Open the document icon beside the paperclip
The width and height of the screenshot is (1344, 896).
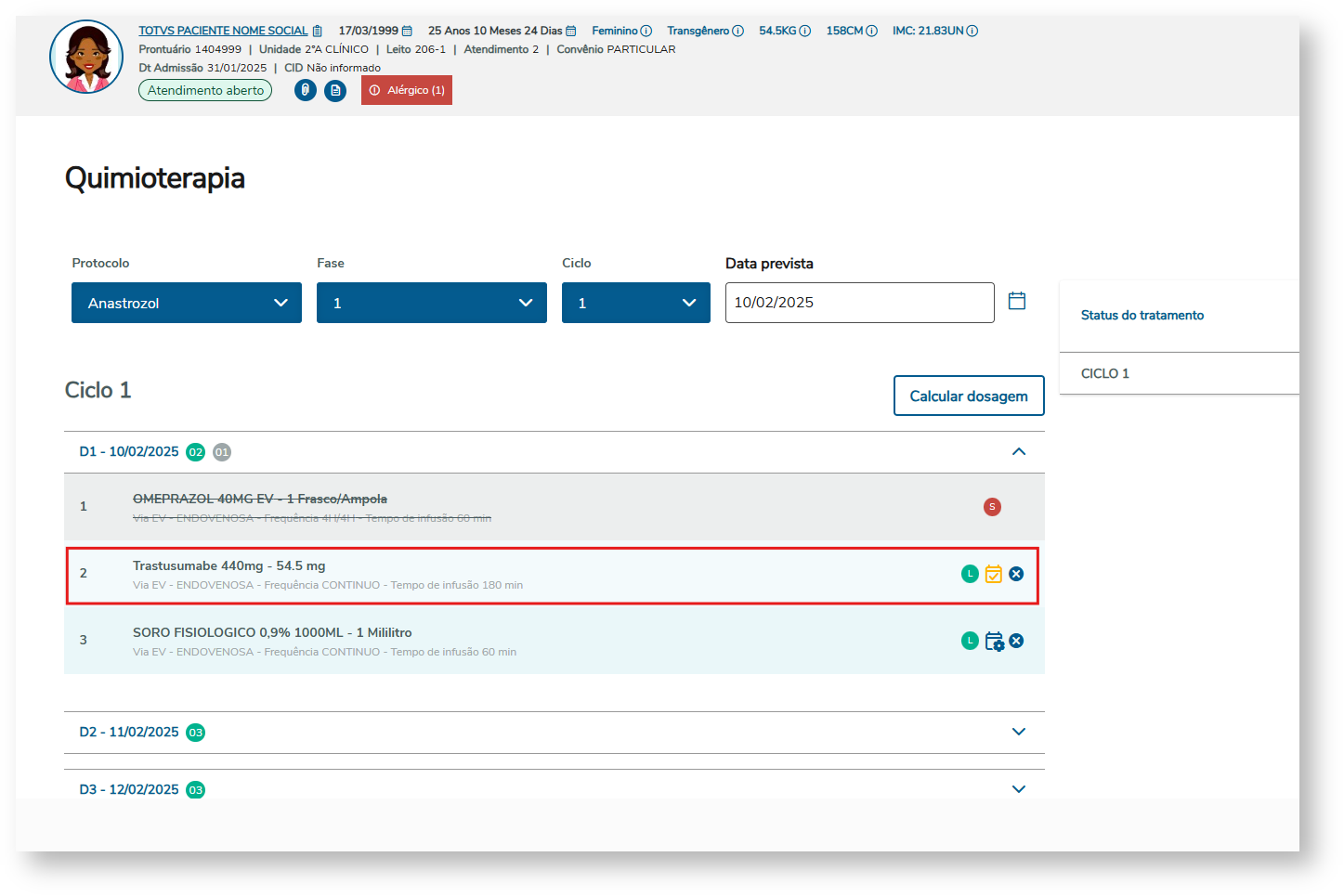pos(335,90)
